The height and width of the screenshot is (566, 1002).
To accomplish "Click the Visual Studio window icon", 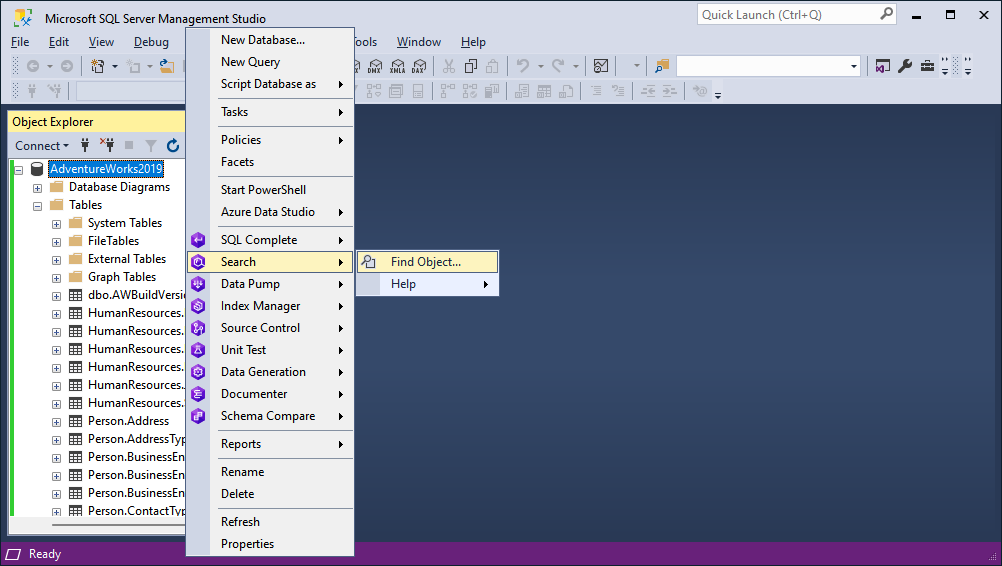I will point(883,66).
